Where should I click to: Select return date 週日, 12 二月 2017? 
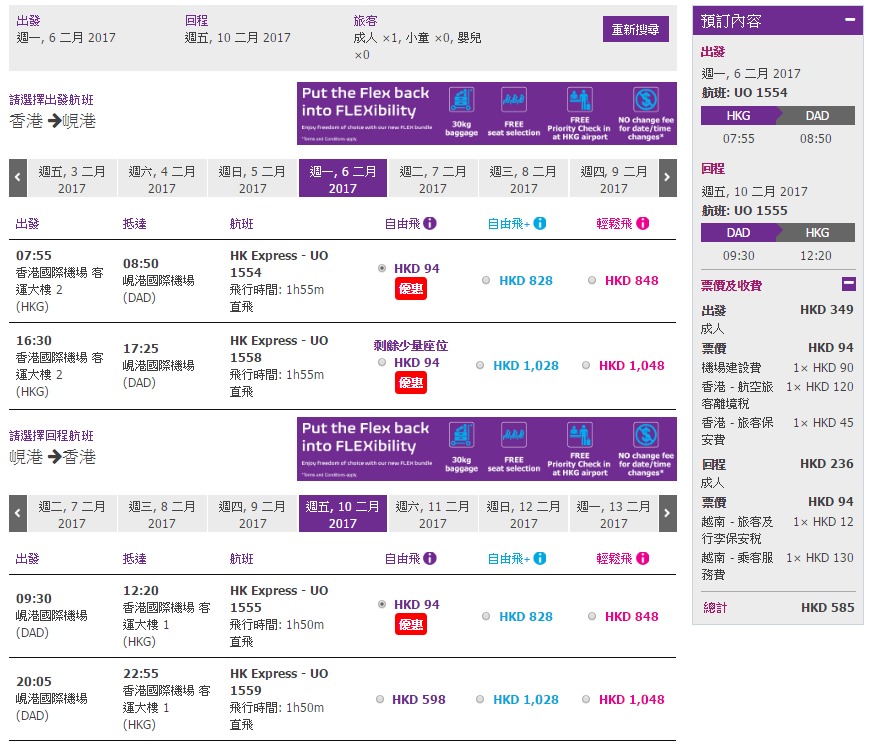tap(523, 515)
